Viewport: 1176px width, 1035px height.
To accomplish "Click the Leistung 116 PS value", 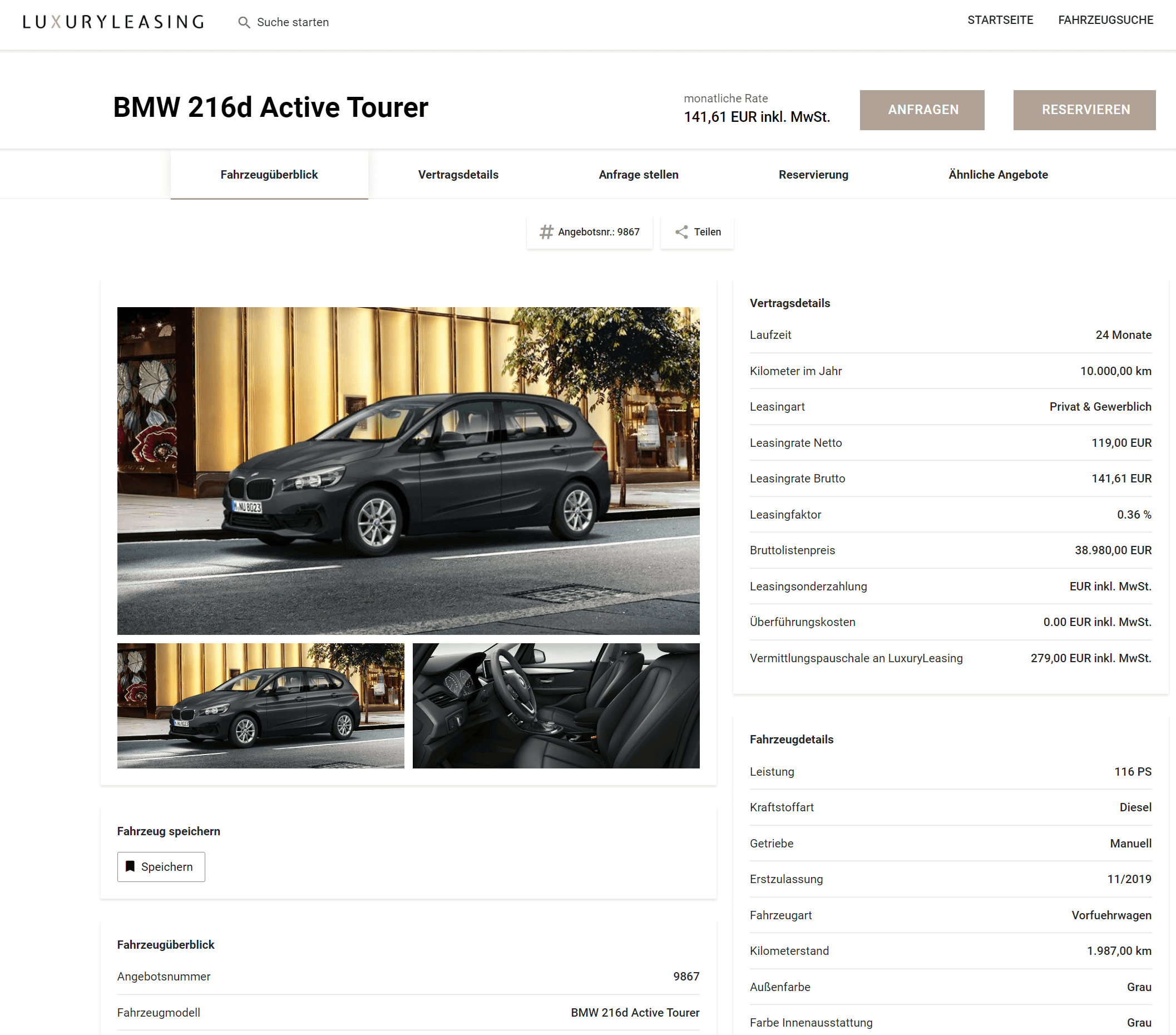I will click(x=1133, y=772).
